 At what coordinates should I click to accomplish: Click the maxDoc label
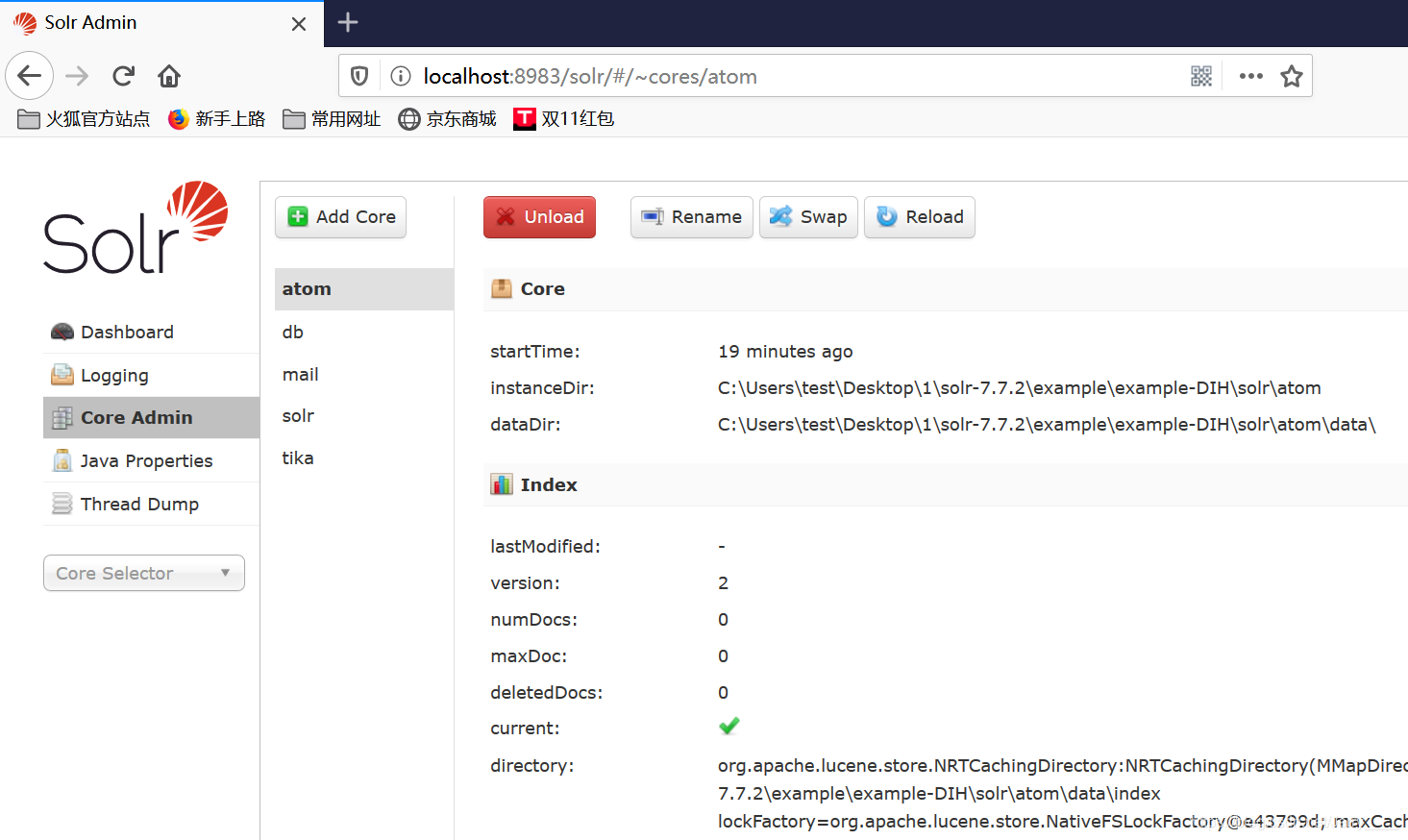point(529,656)
